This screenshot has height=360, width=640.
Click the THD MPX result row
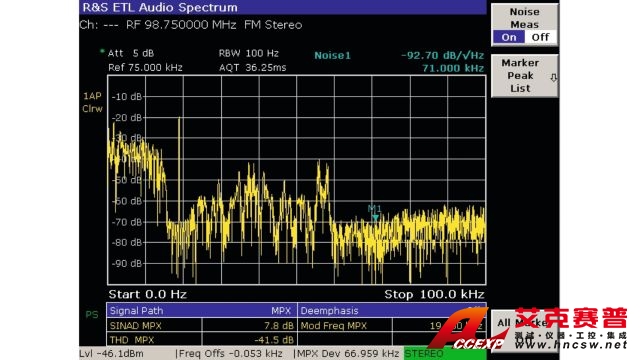tap(202, 340)
